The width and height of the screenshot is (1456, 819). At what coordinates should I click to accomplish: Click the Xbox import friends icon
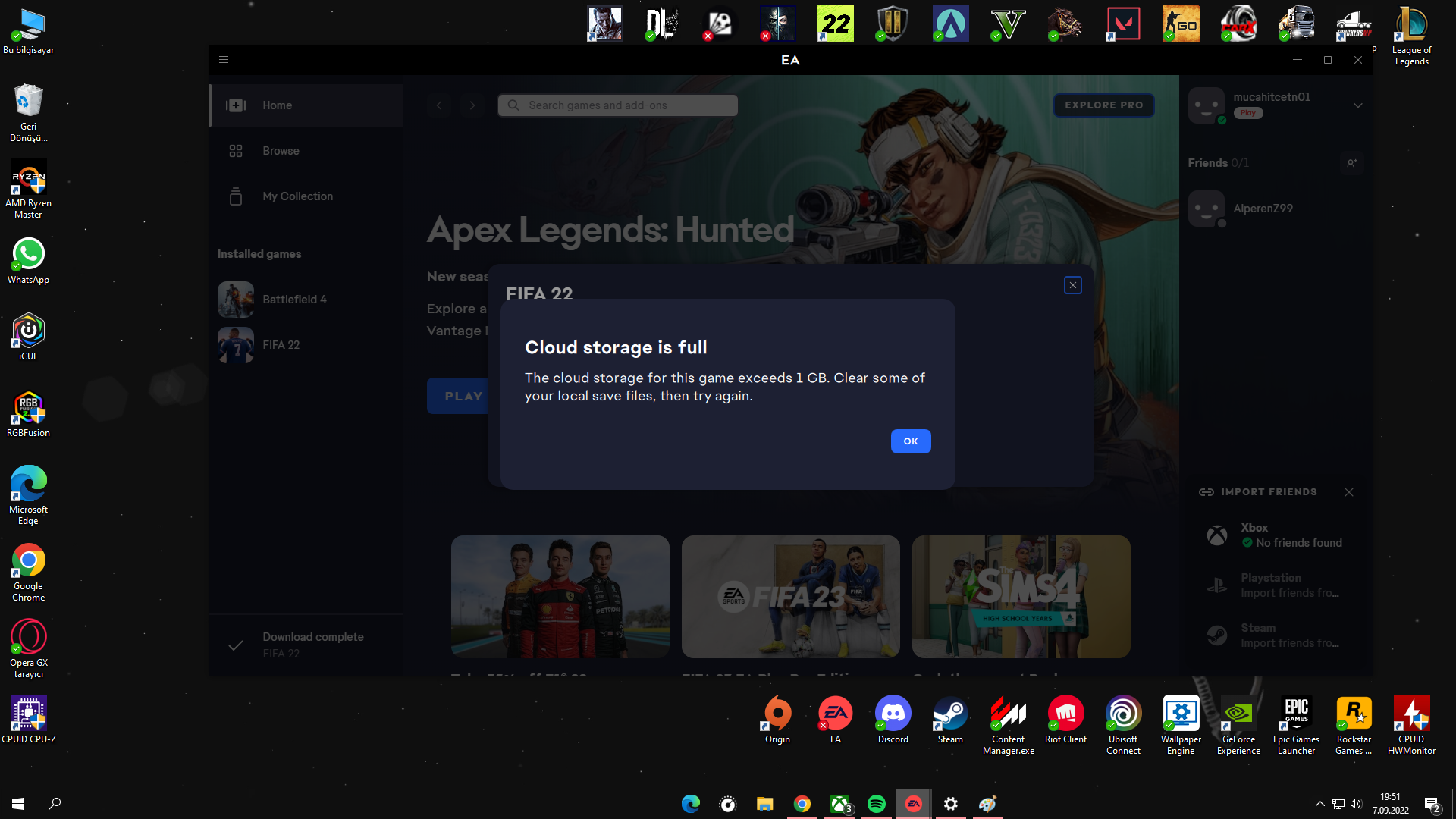1217,535
